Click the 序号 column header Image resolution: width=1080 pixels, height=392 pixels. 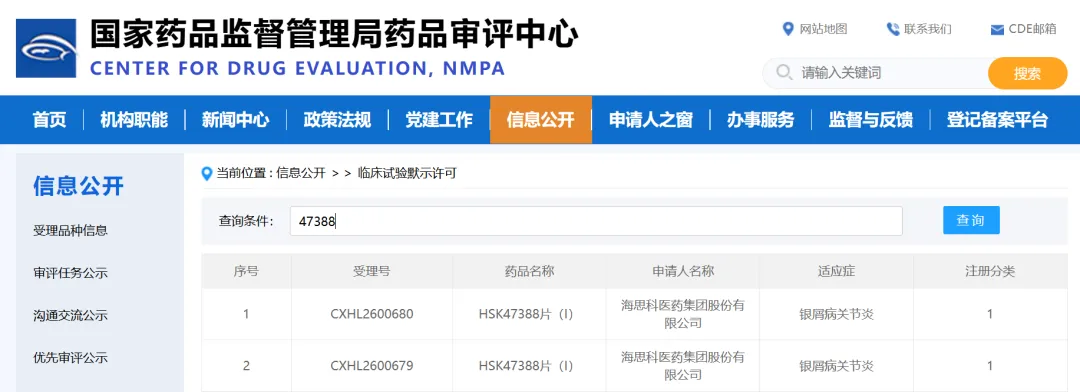point(246,271)
